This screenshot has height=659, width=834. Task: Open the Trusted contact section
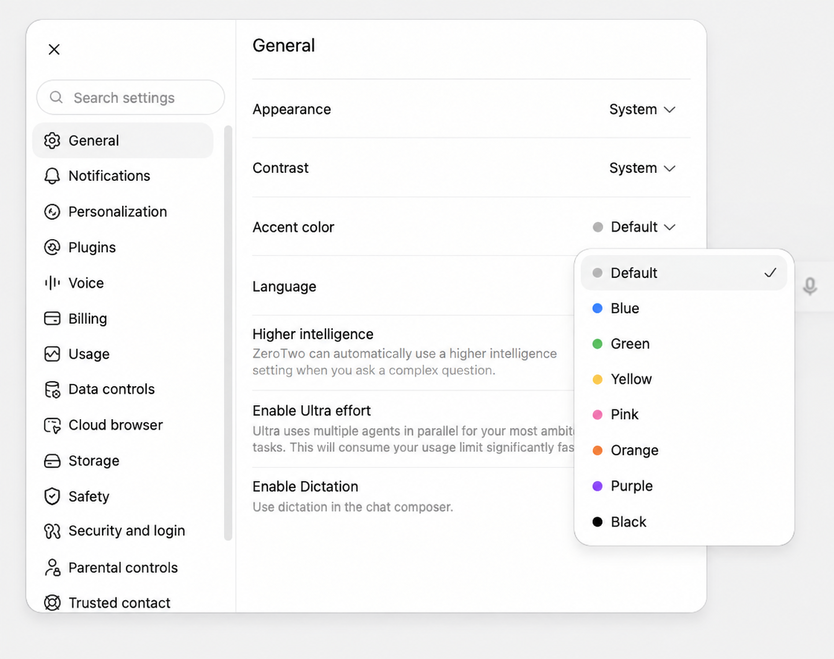pyautogui.click(x=123, y=603)
